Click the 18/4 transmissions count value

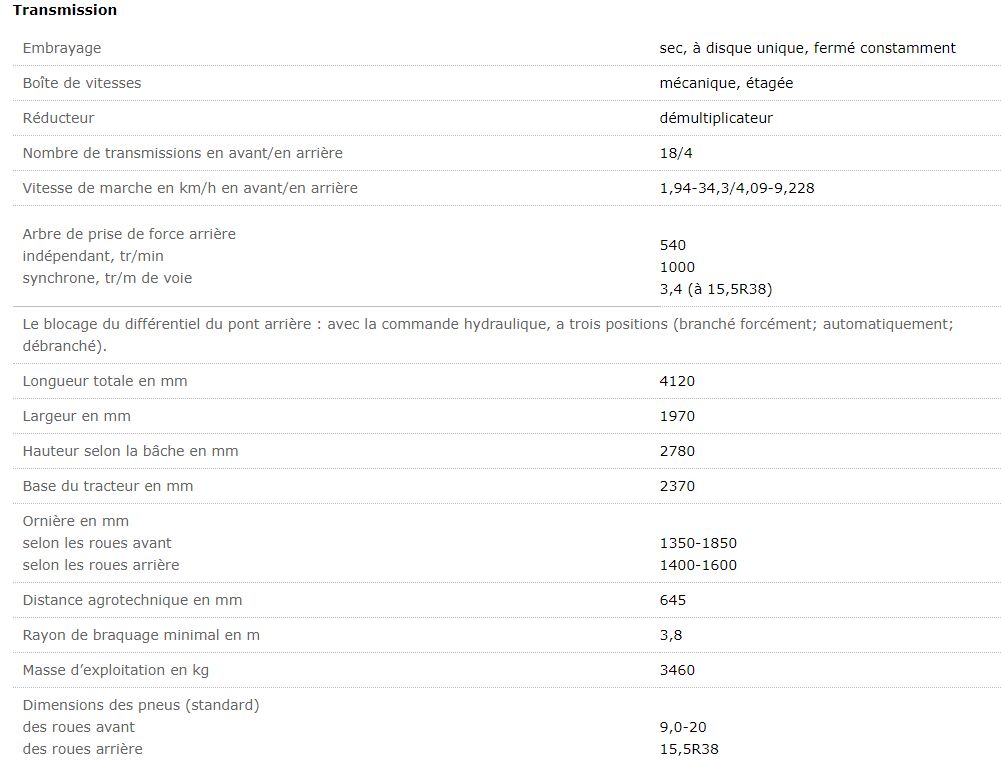click(675, 153)
